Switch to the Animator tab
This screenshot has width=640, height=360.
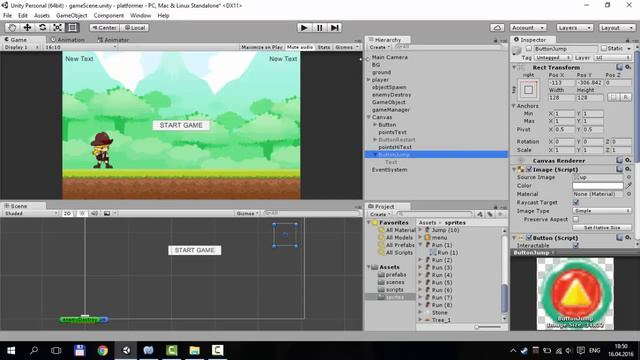(x=113, y=40)
